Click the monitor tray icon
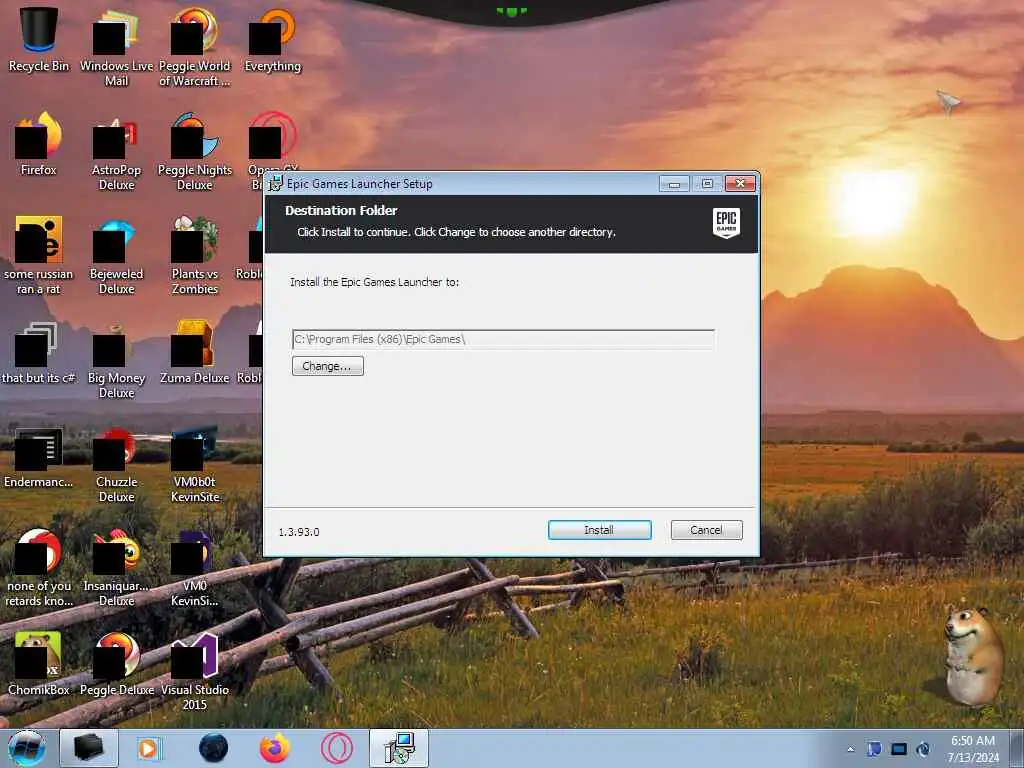The image size is (1024, 768). point(899,749)
